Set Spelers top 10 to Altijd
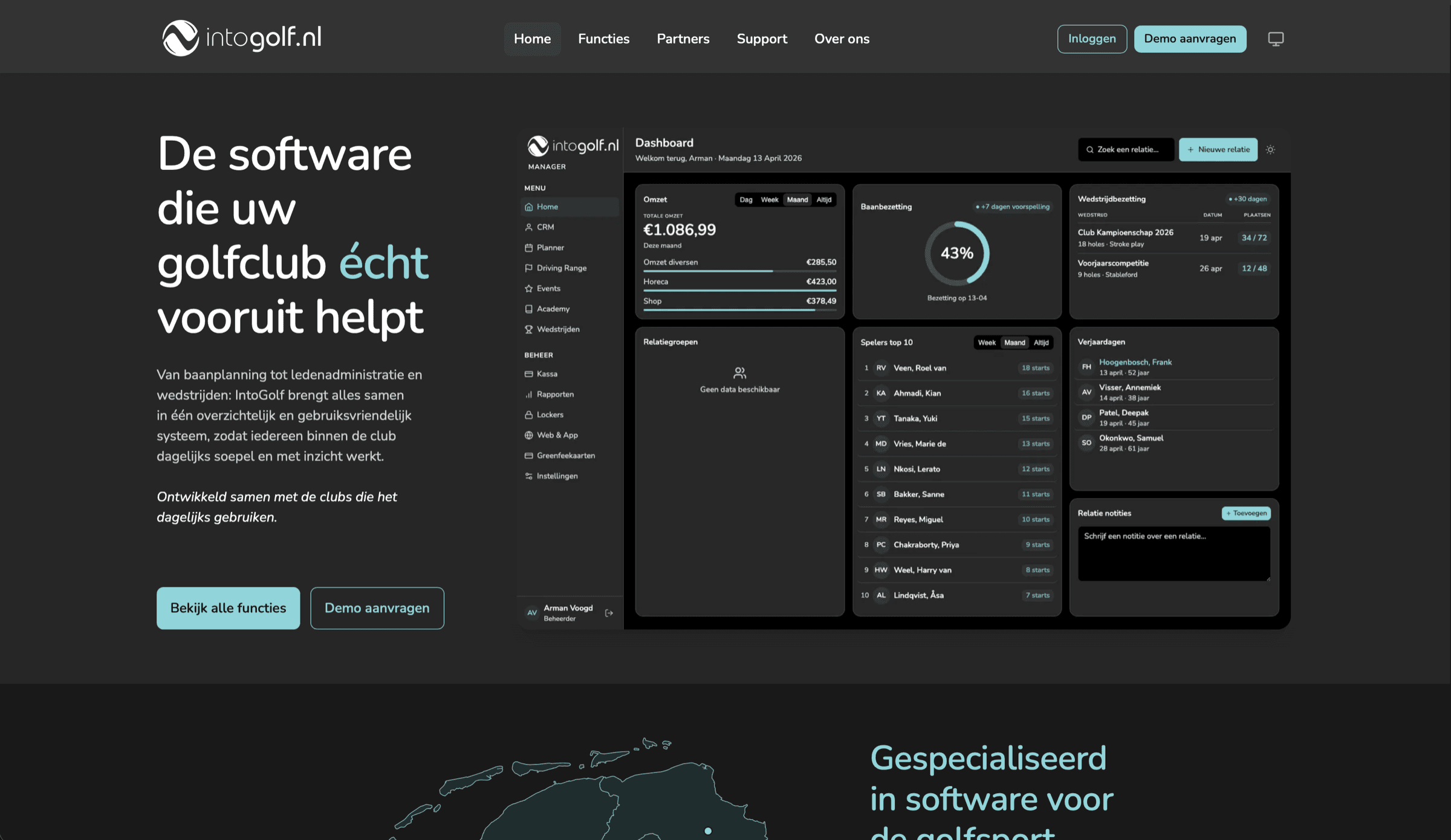This screenshot has height=840, width=1451. [1041, 343]
